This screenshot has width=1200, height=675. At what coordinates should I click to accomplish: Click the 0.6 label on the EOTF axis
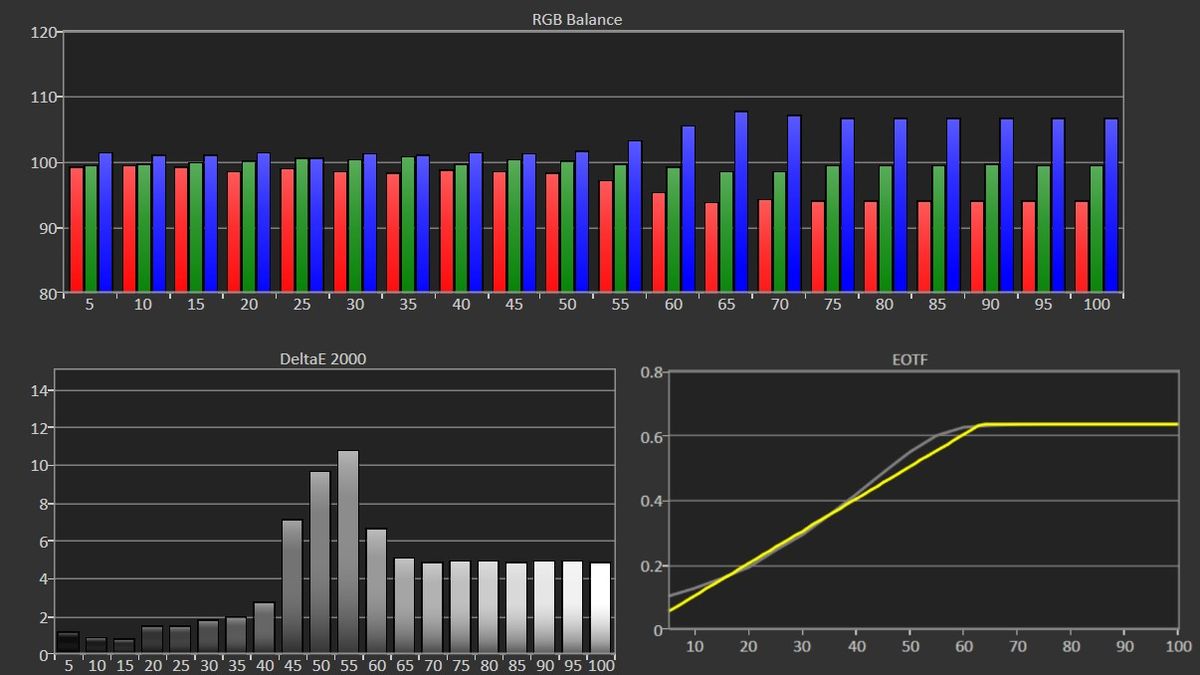pyautogui.click(x=651, y=436)
